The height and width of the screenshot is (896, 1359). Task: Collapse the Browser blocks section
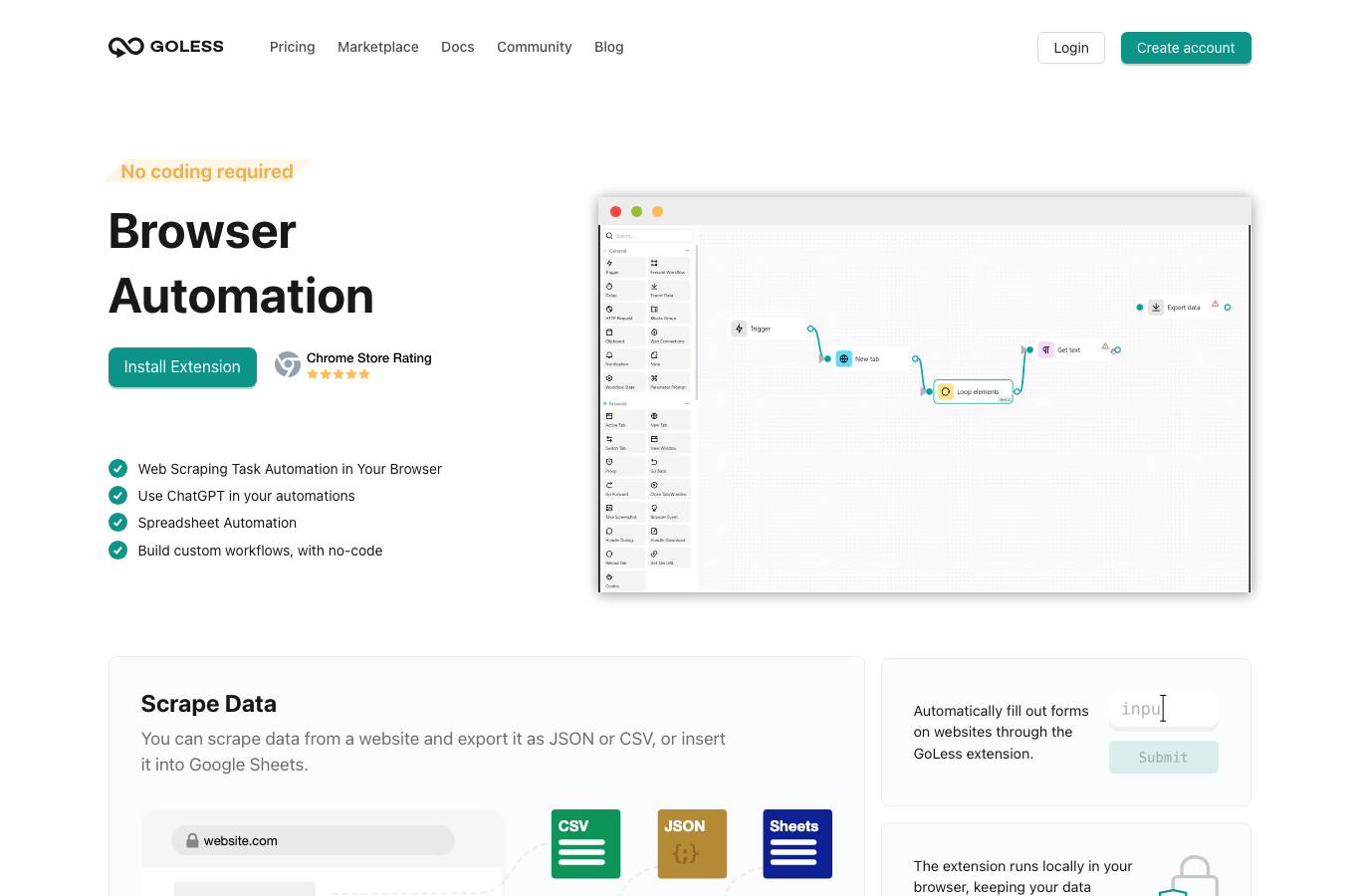(687, 403)
